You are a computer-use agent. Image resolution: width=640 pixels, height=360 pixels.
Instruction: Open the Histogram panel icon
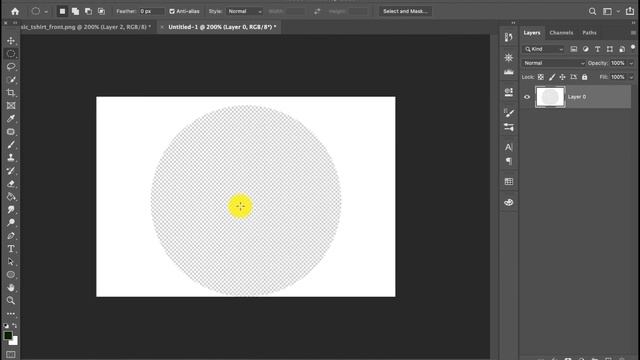point(509,72)
